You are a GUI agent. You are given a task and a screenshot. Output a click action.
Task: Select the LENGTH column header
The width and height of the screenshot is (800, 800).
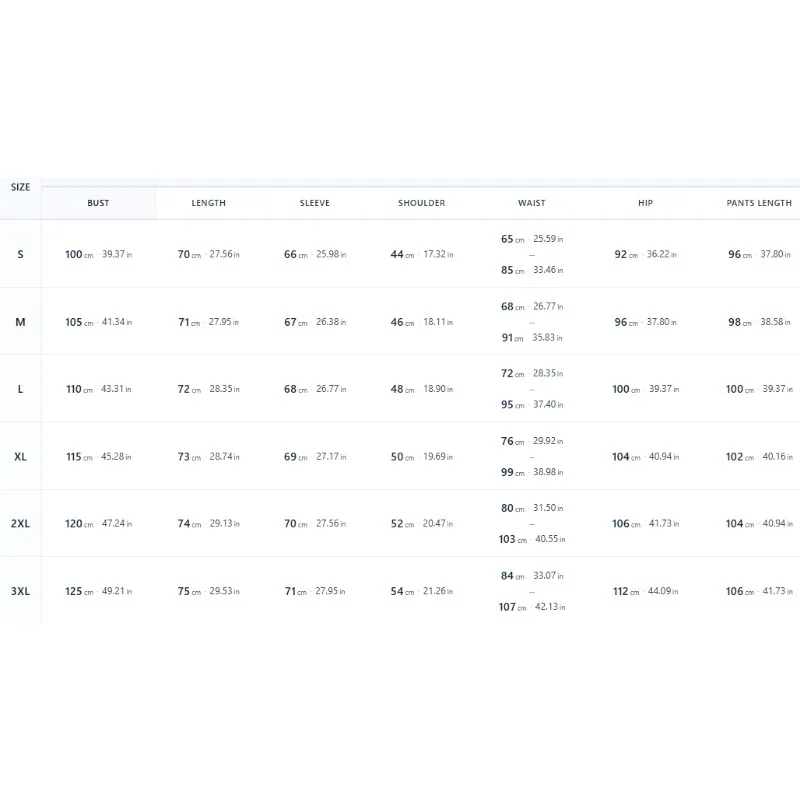(208, 203)
